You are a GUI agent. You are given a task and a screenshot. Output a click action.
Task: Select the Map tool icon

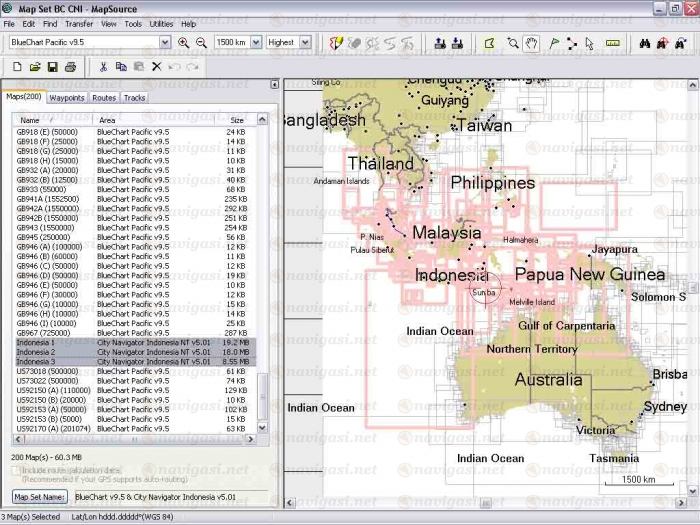tap(489, 43)
